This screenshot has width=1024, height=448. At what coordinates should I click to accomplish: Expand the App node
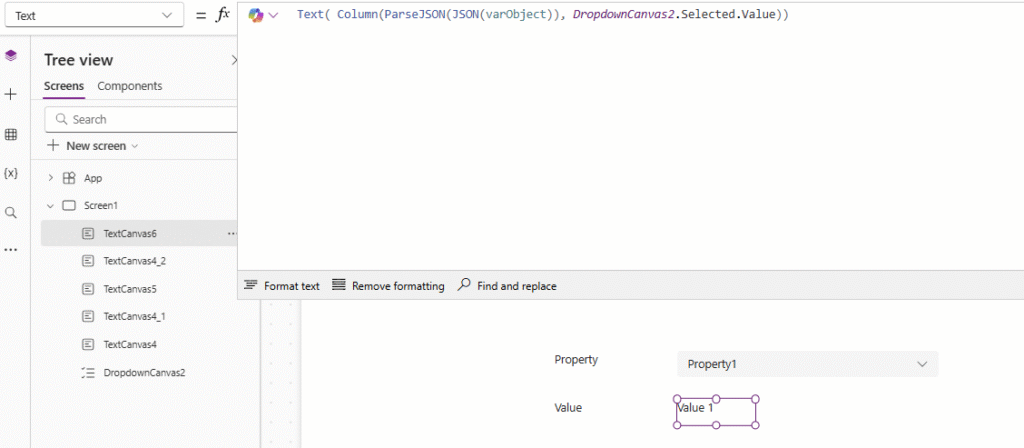(51, 178)
